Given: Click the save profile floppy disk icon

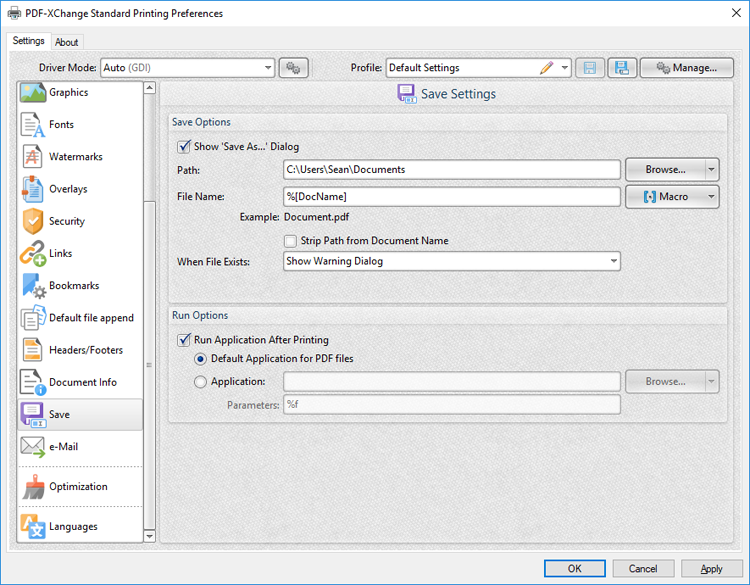Looking at the screenshot, I should point(621,68).
